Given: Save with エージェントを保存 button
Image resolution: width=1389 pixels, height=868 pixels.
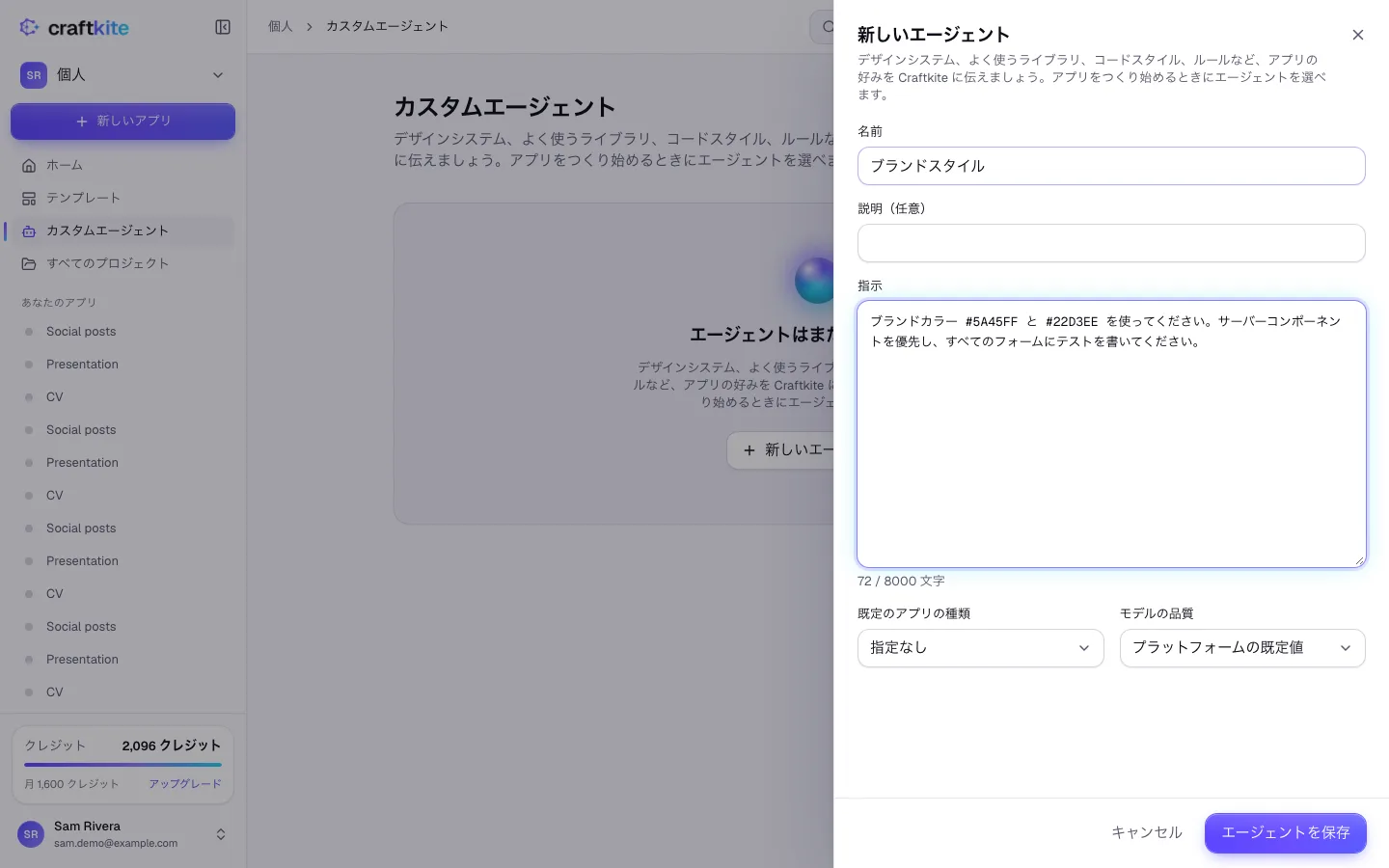Looking at the screenshot, I should coord(1286,833).
